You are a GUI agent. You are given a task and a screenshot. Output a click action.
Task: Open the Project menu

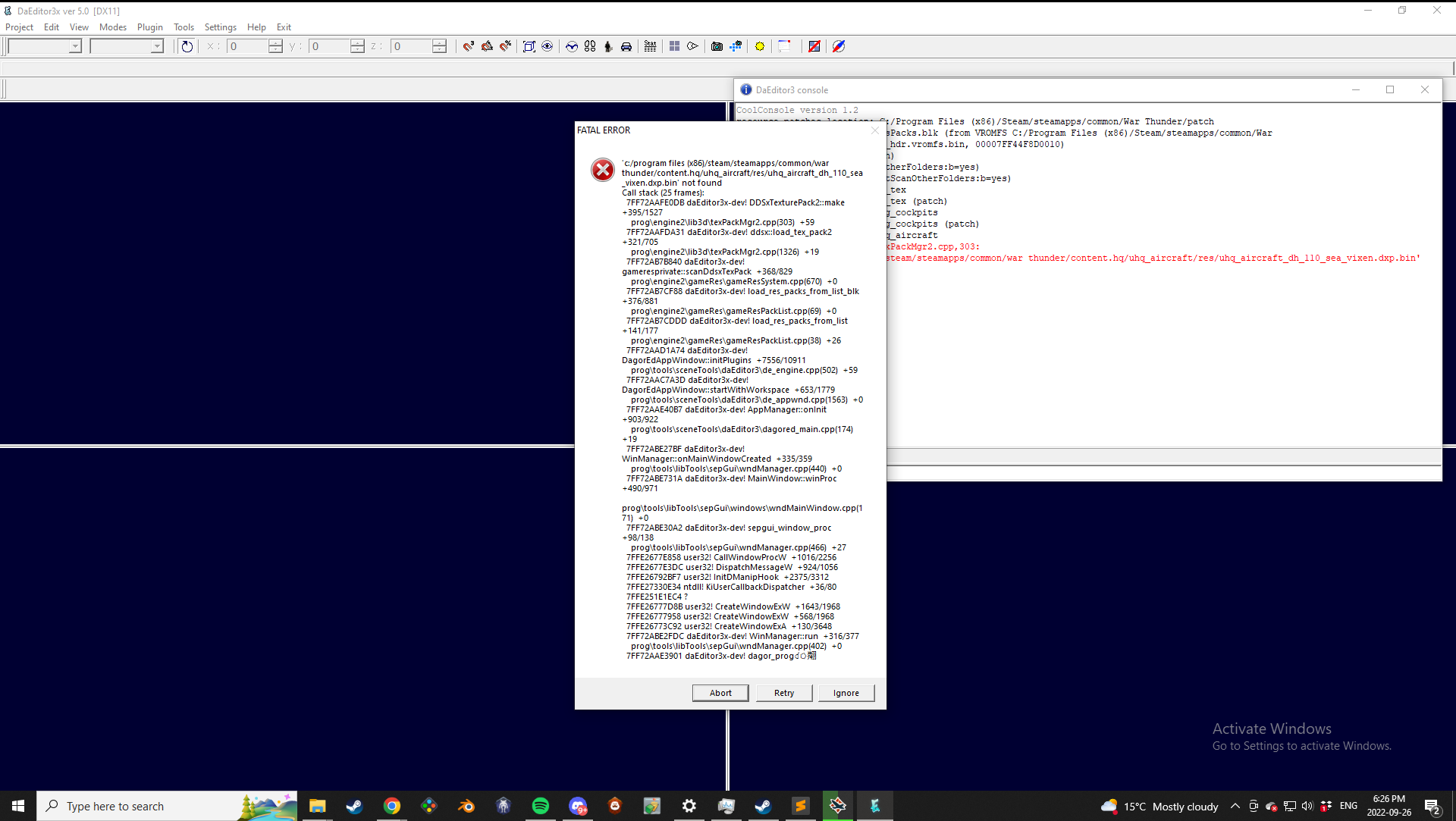click(x=19, y=27)
